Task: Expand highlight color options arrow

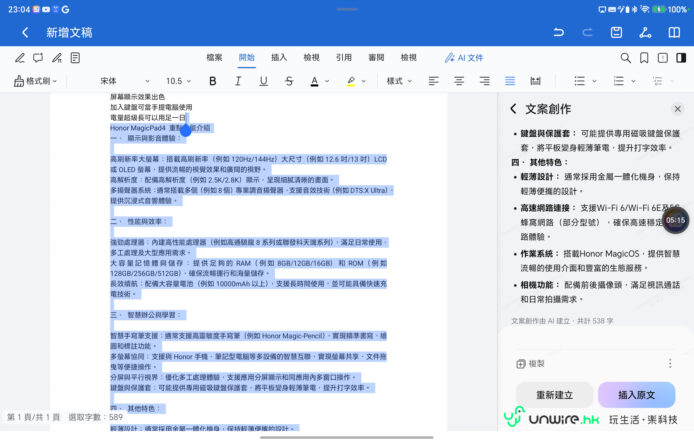Action: click(x=364, y=81)
